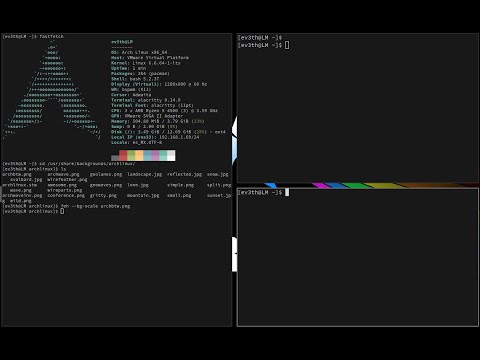Select the 'Uptime: 1 min' line
This screenshot has width=480, height=360.
pos(128,68)
